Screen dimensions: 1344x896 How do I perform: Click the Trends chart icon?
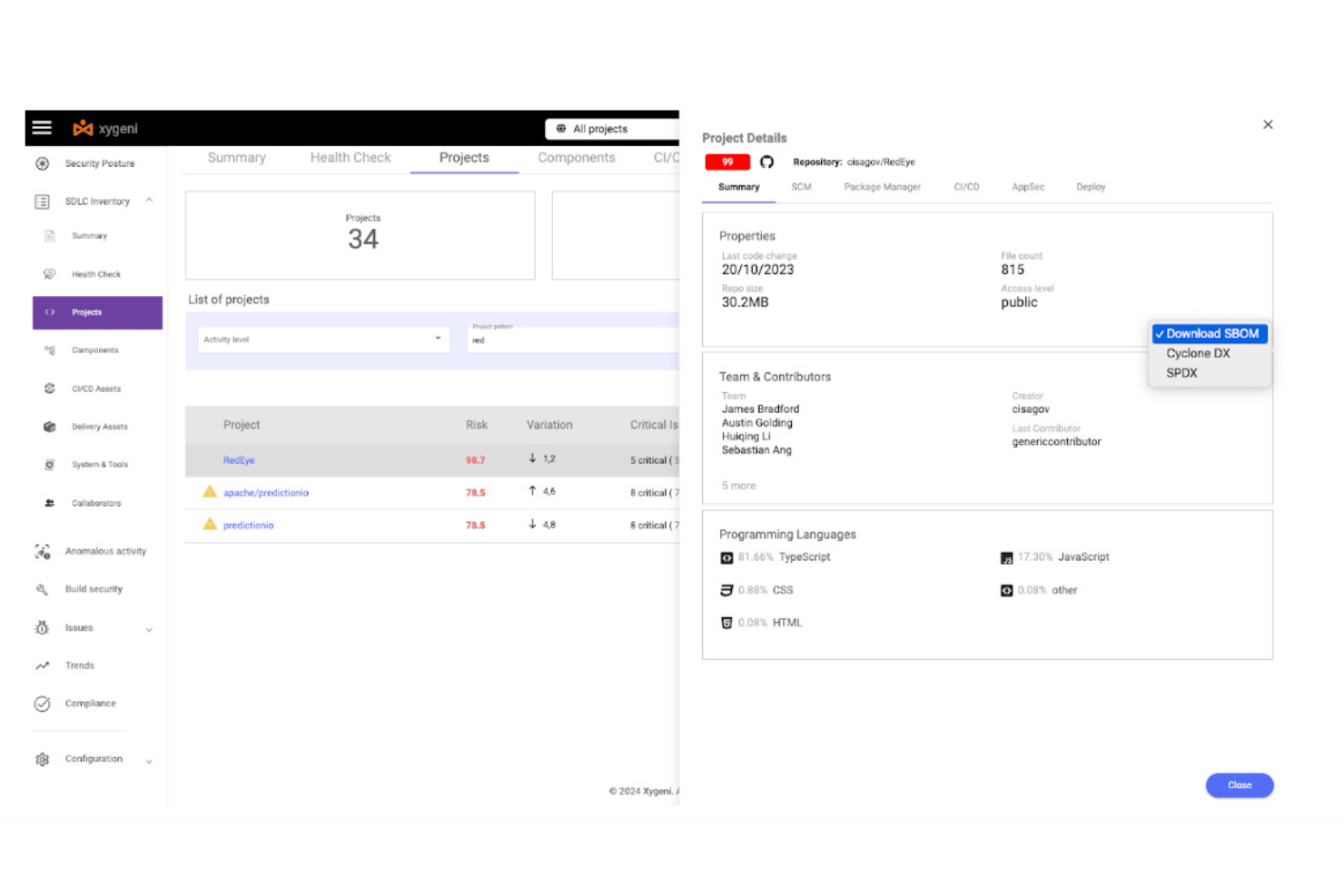(x=42, y=665)
